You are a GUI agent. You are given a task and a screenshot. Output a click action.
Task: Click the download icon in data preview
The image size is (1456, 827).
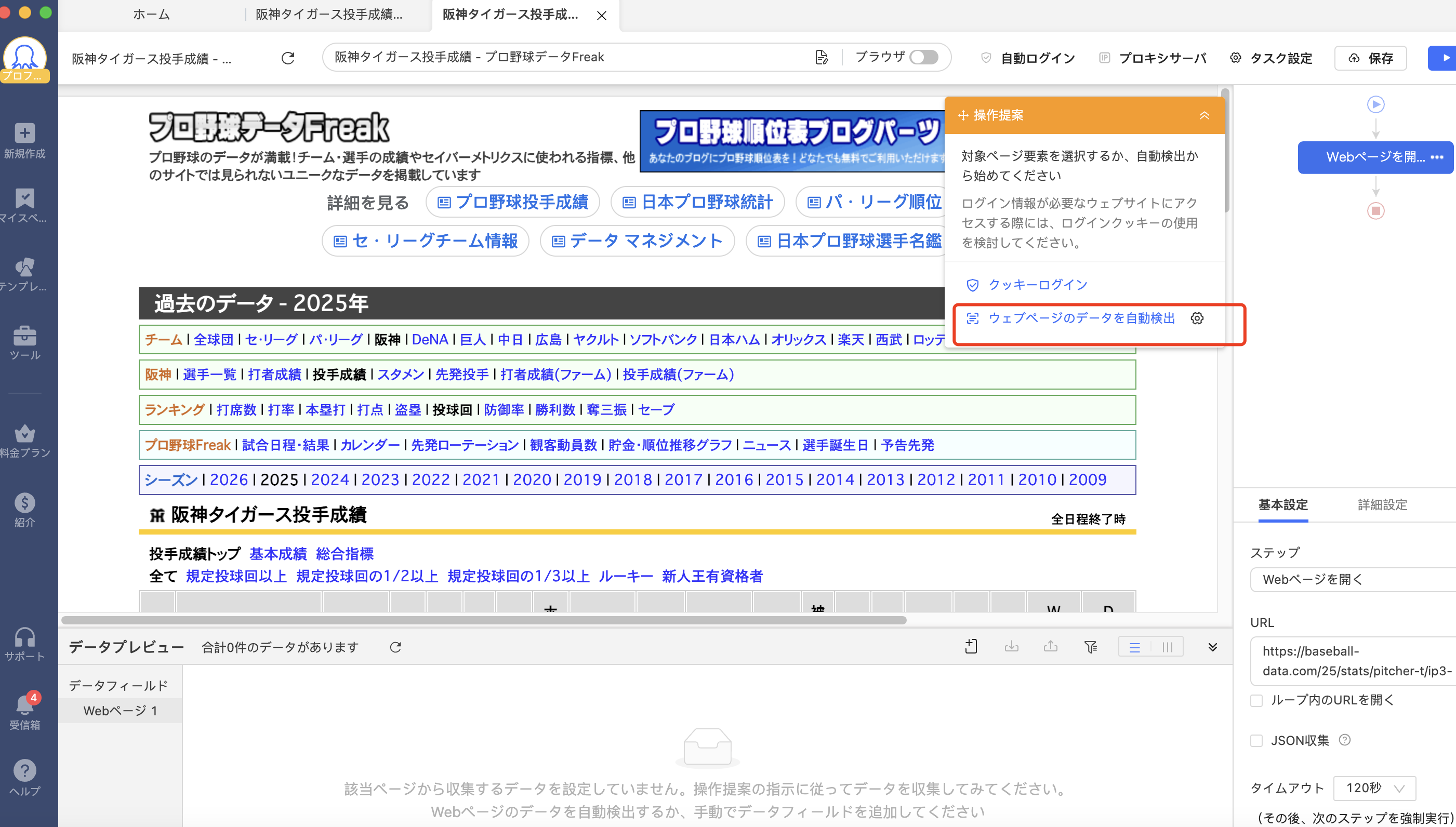coord(1011,646)
